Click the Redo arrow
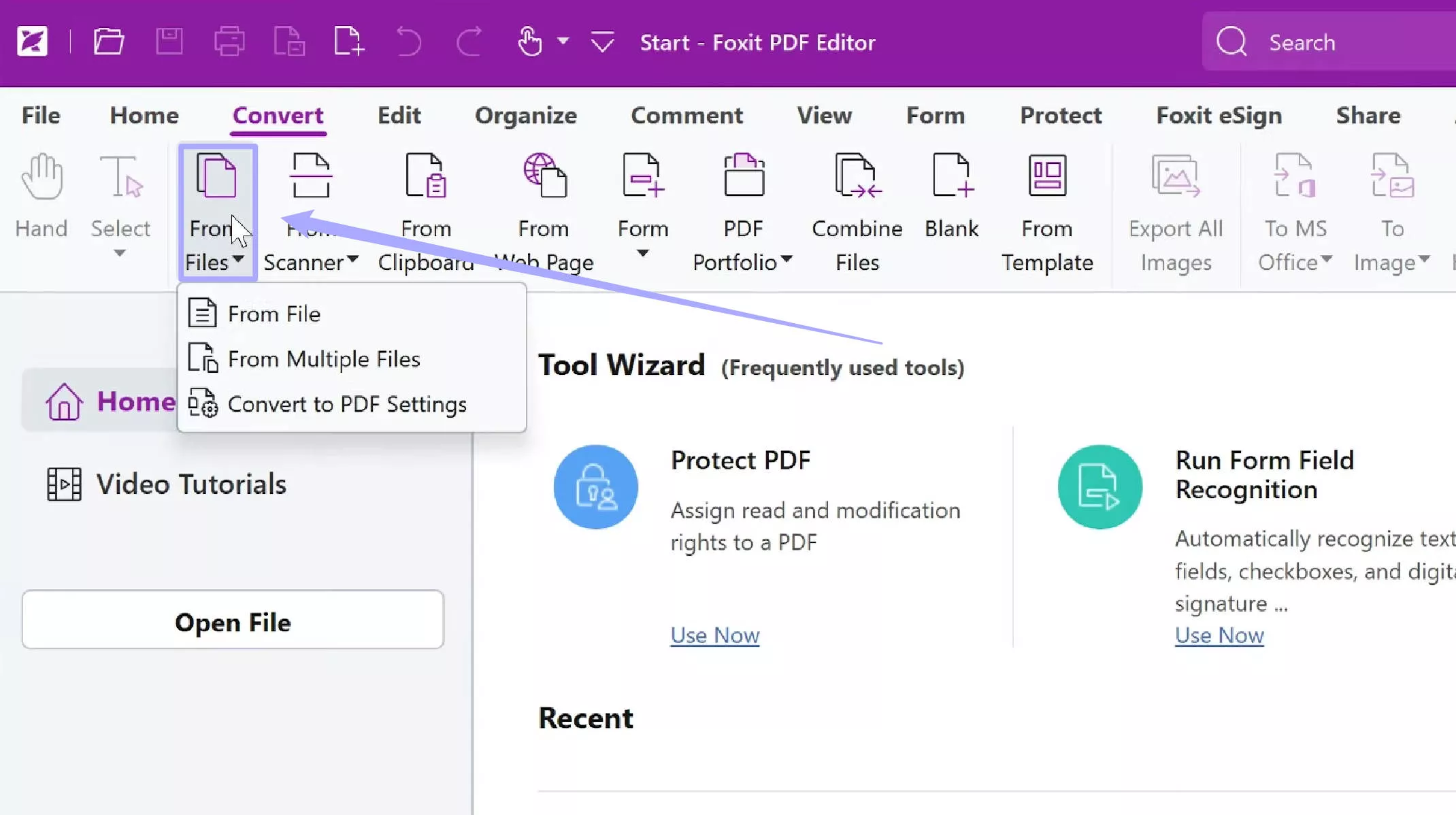1456x815 pixels. (x=469, y=41)
